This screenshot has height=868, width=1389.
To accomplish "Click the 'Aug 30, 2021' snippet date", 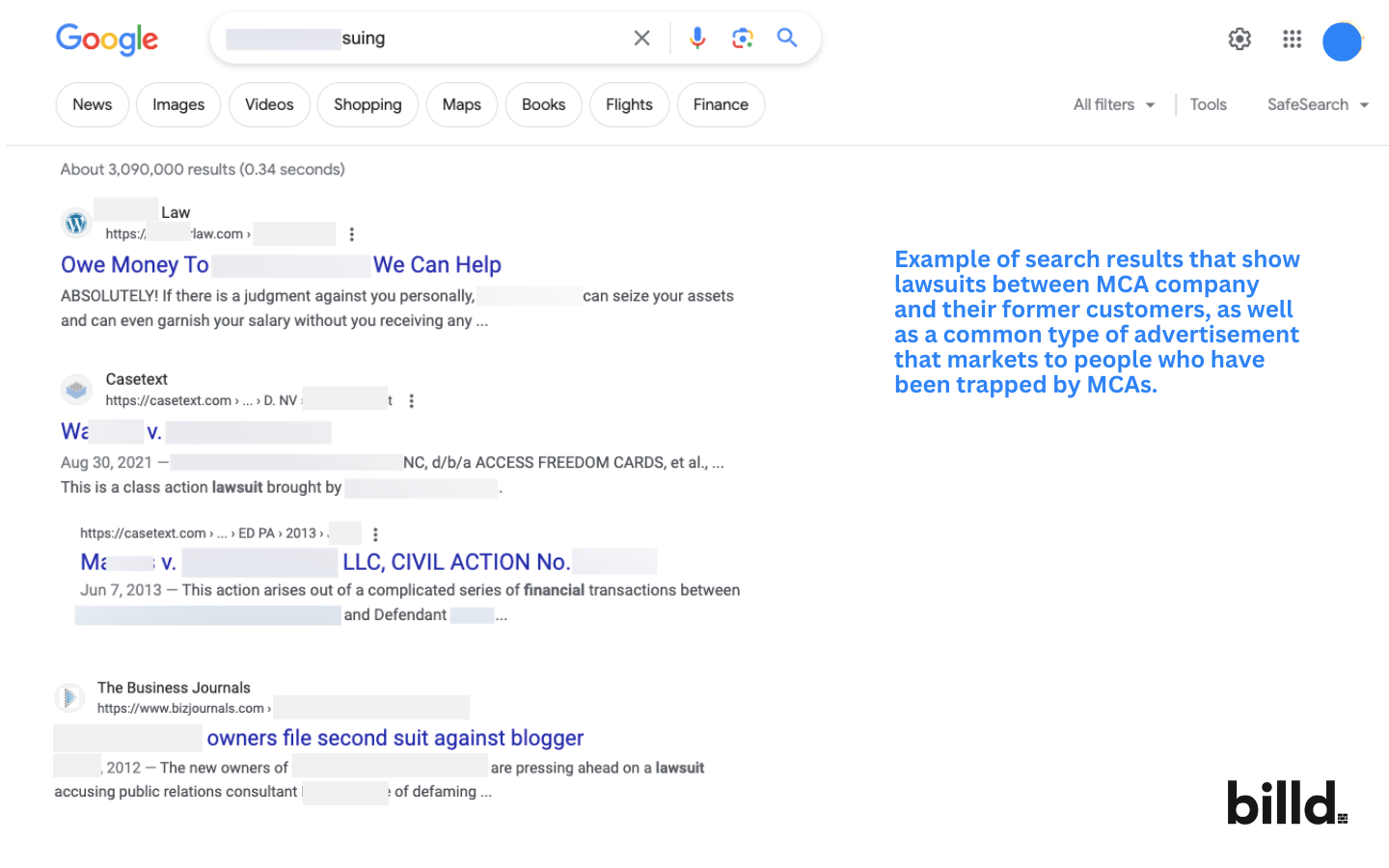I will point(106,463).
